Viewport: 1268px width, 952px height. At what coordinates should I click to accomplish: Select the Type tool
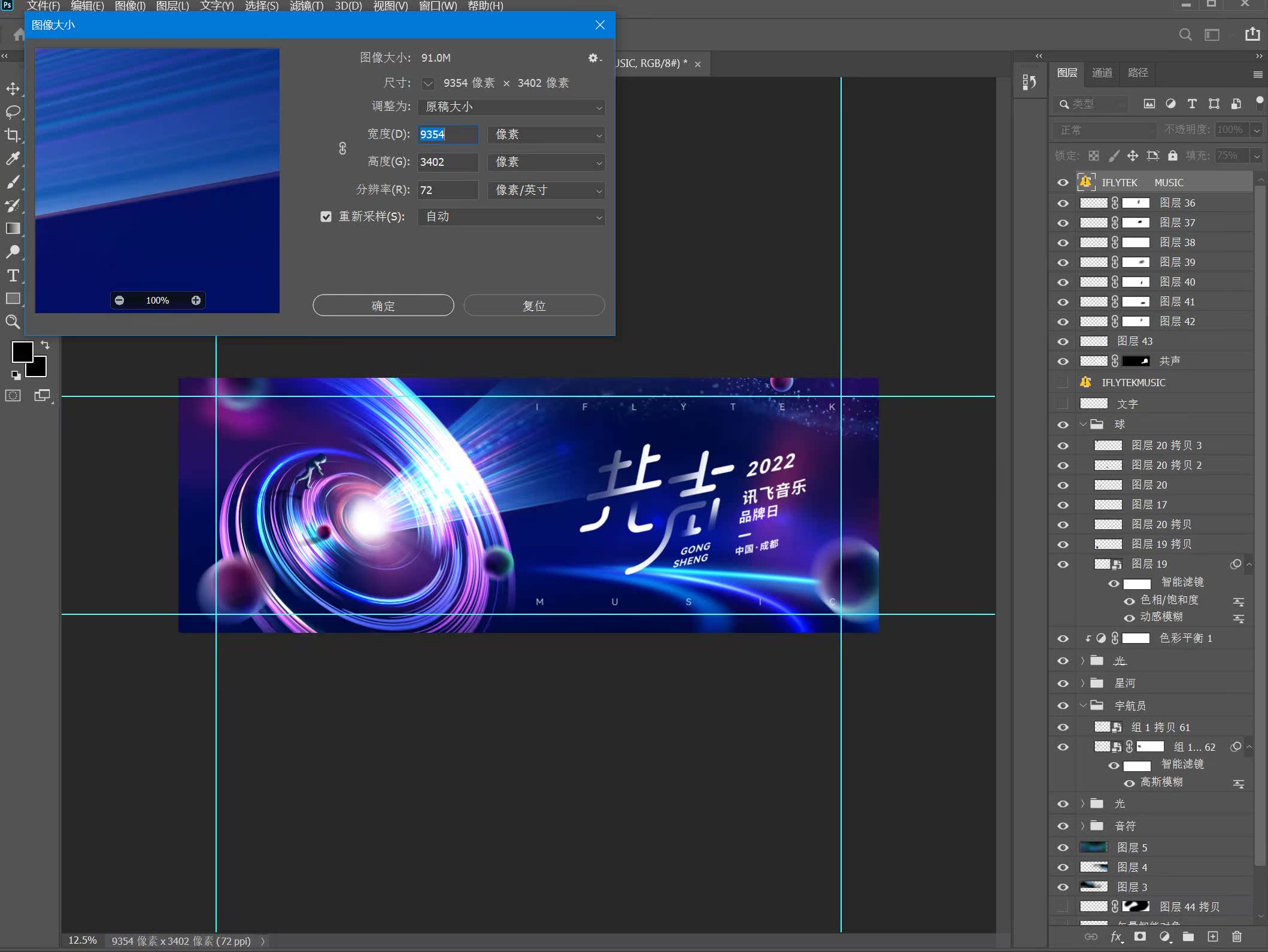[x=13, y=275]
